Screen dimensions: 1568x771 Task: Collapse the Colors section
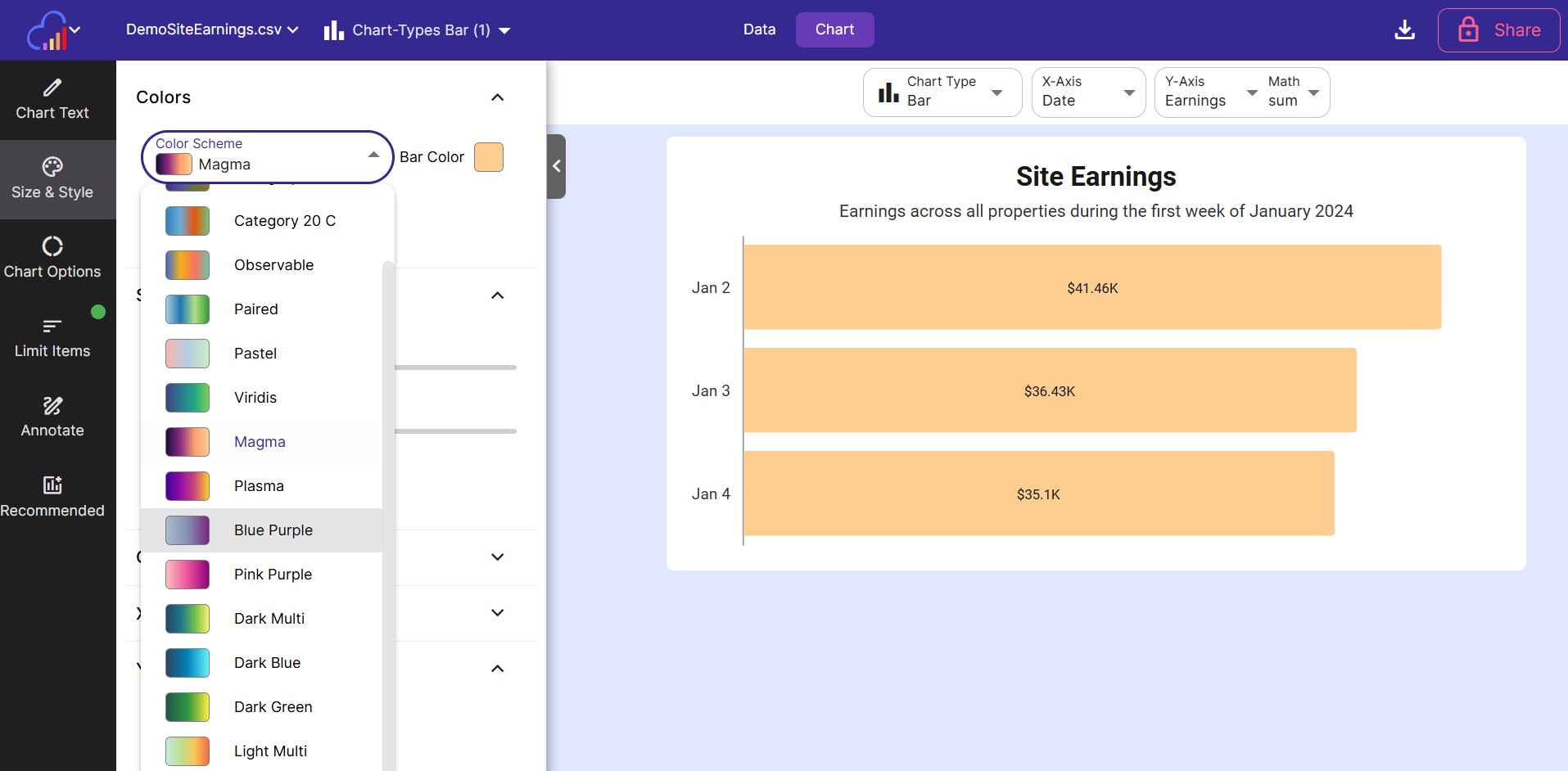pos(497,97)
